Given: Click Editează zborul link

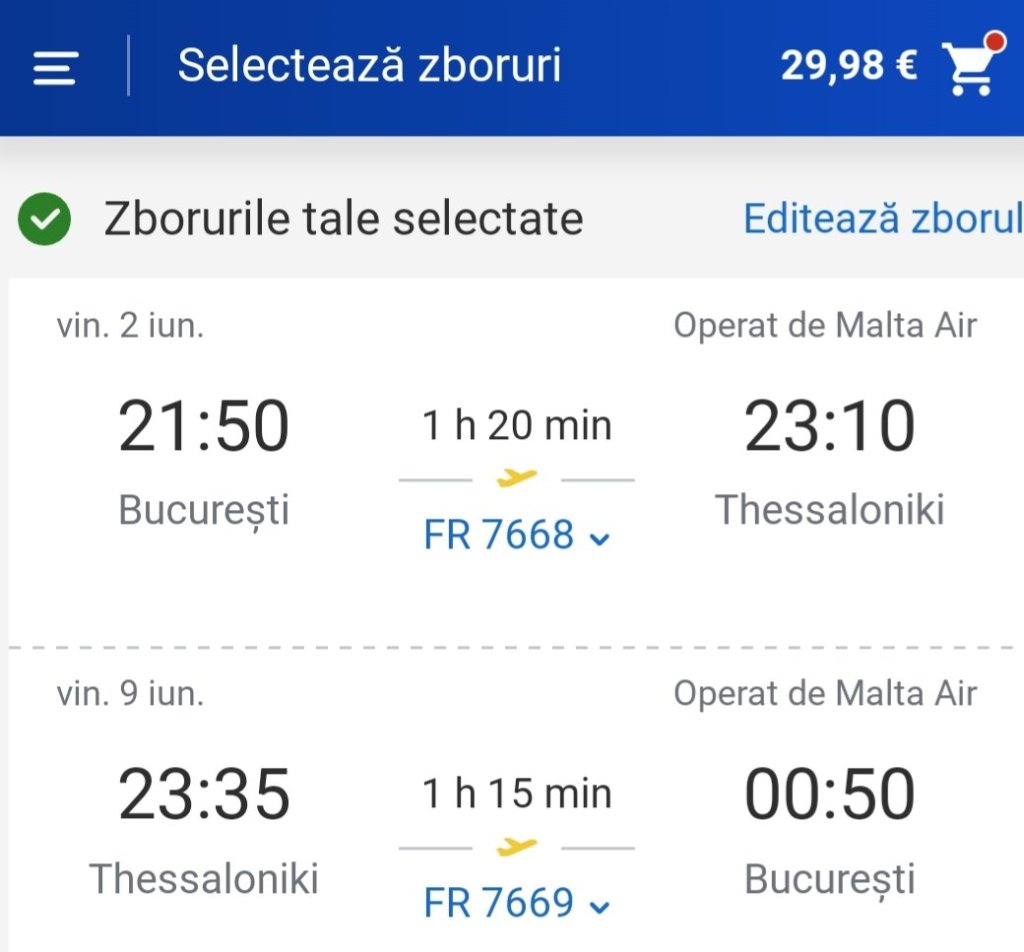Looking at the screenshot, I should pyautogui.click(x=882, y=218).
